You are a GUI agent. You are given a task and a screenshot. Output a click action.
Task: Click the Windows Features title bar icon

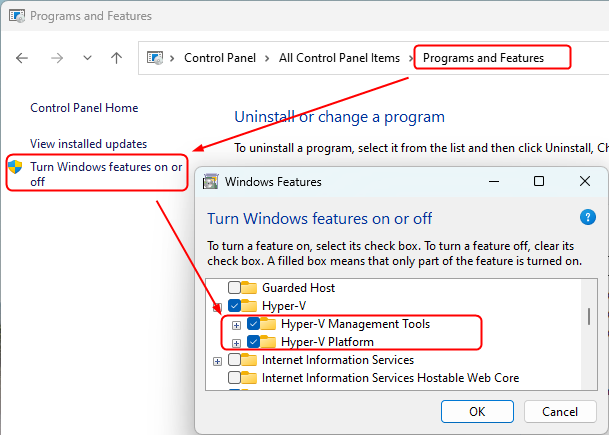click(211, 182)
